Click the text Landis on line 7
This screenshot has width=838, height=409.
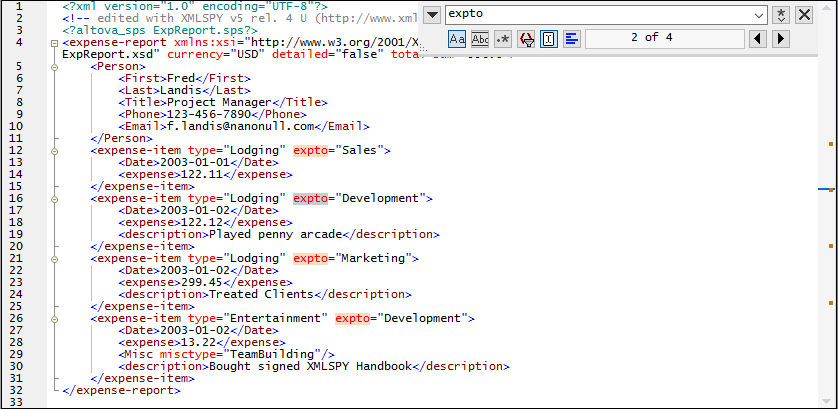click(181, 91)
